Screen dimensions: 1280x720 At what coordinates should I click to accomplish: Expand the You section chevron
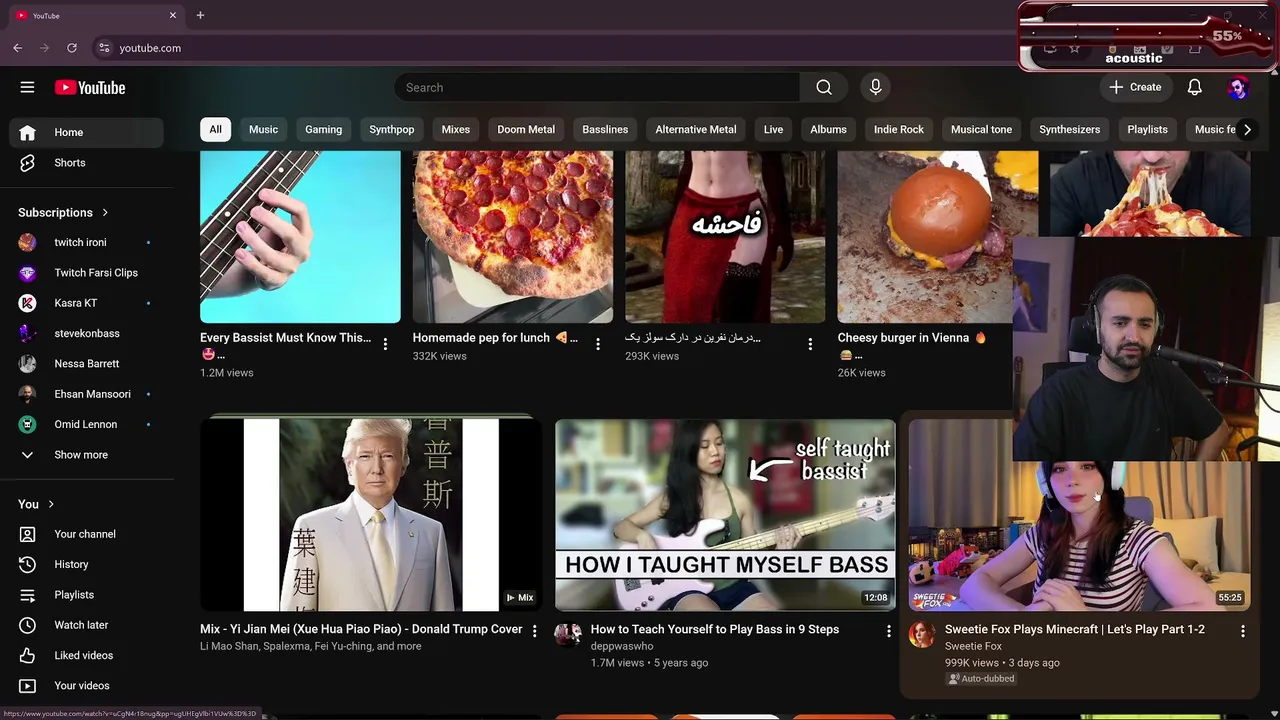(x=51, y=504)
